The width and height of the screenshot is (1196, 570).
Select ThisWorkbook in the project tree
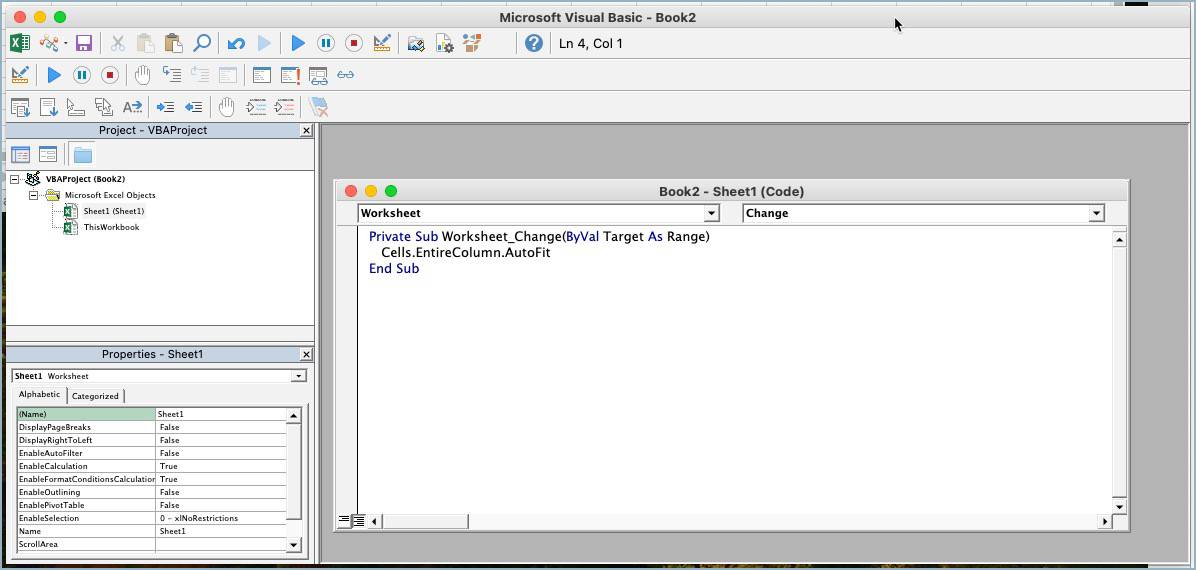tap(111, 227)
